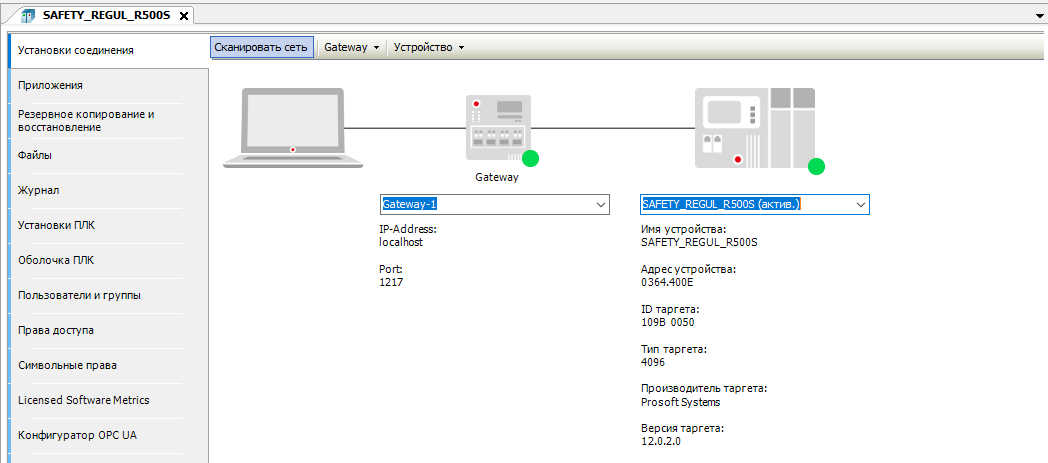Expand the Gateway-1 combo box

click(x=601, y=205)
